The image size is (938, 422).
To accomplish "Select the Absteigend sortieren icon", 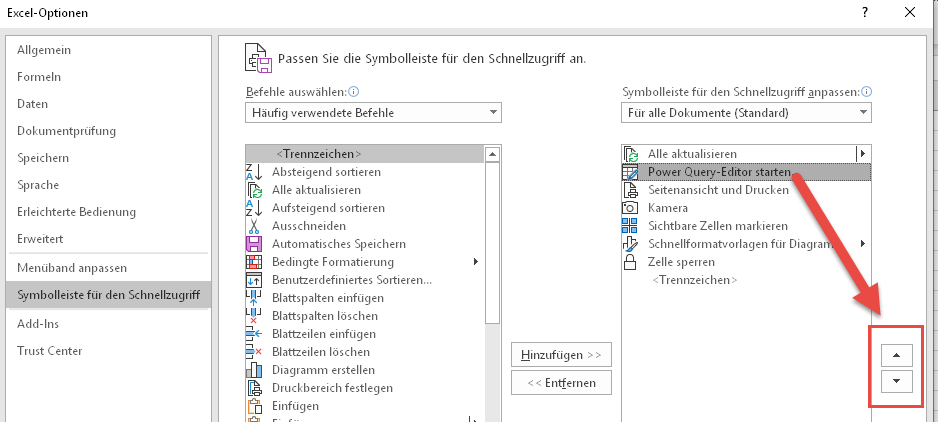I will (x=254, y=172).
